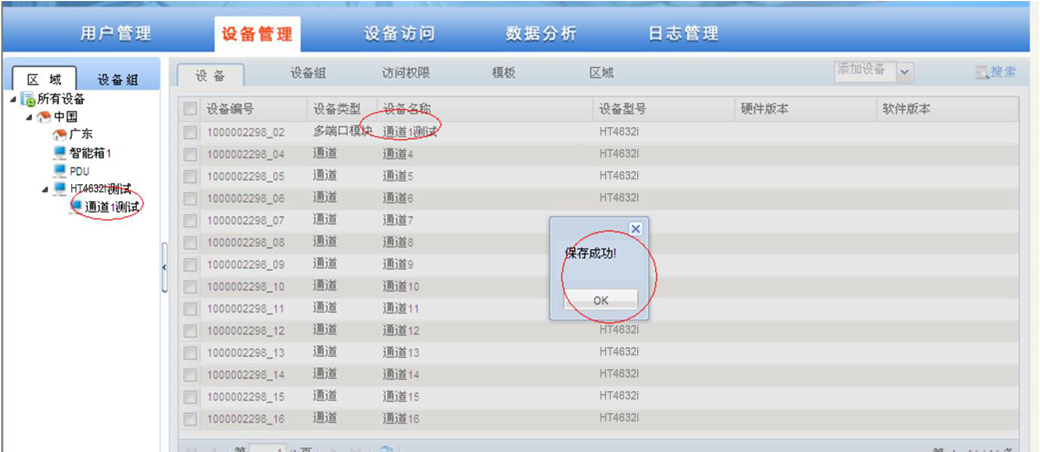The image size is (1040, 452).
Task: Sort by the 设备型号 column header
Action: pos(623,109)
